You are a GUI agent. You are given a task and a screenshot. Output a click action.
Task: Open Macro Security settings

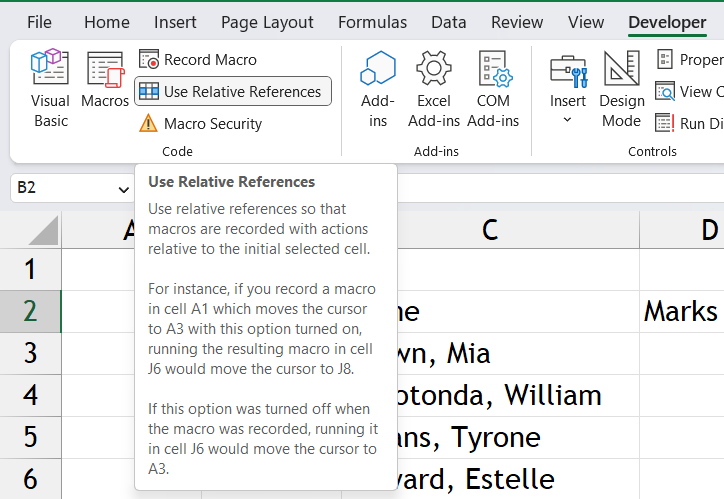pos(200,124)
